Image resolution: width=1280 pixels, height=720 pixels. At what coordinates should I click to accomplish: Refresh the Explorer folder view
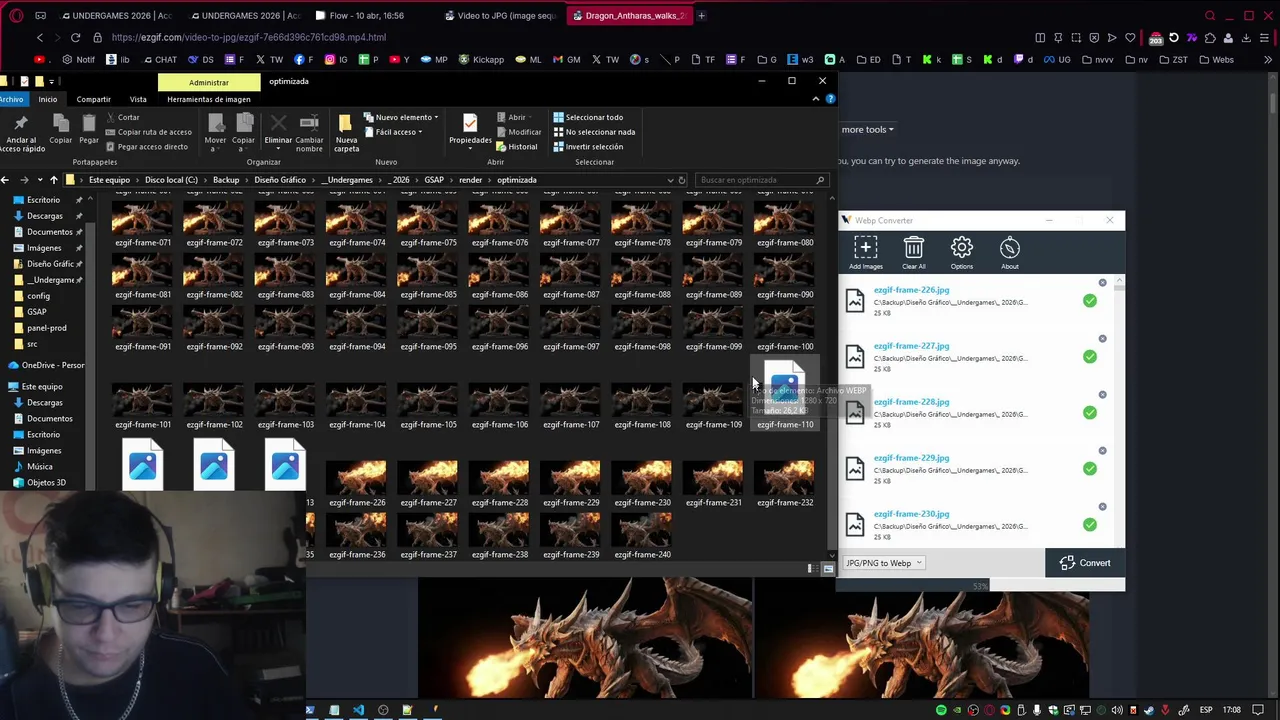click(682, 180)
